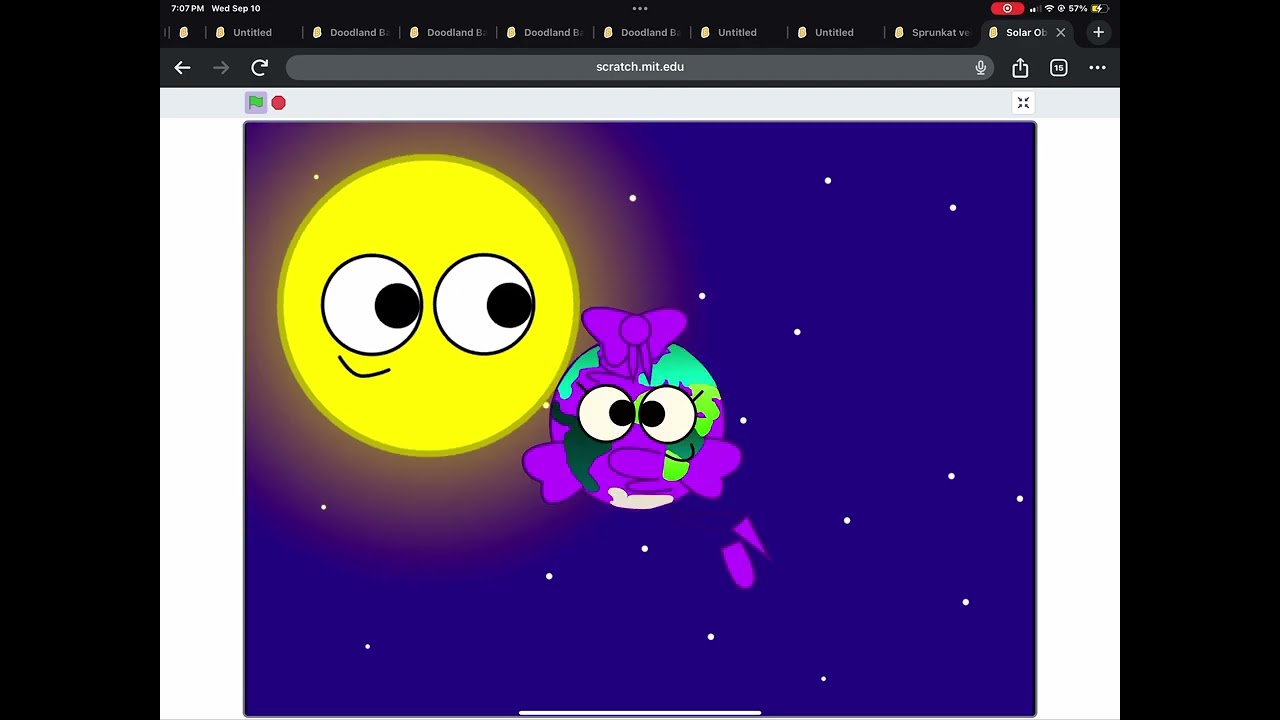Click the yellow sun character sprite
The height and width of the screenshot is (720, 1280).
(x=428, y=305)
